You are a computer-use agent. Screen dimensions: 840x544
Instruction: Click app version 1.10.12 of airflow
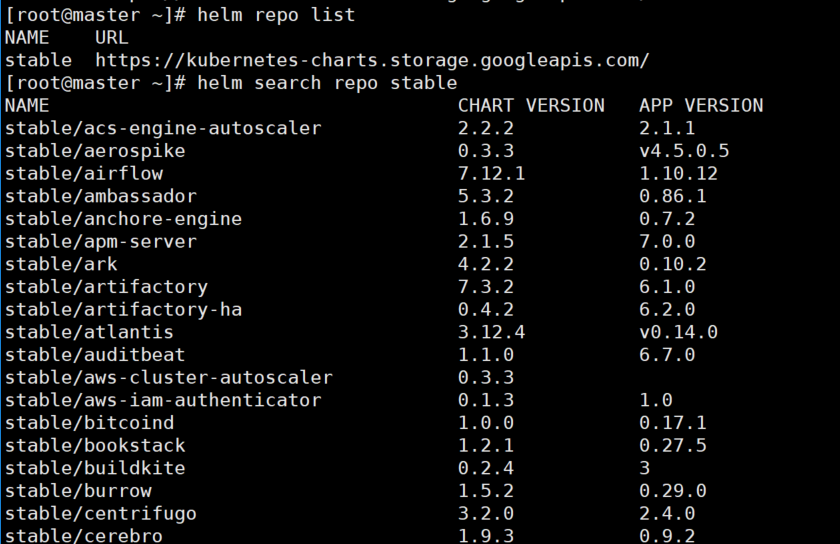678,174
